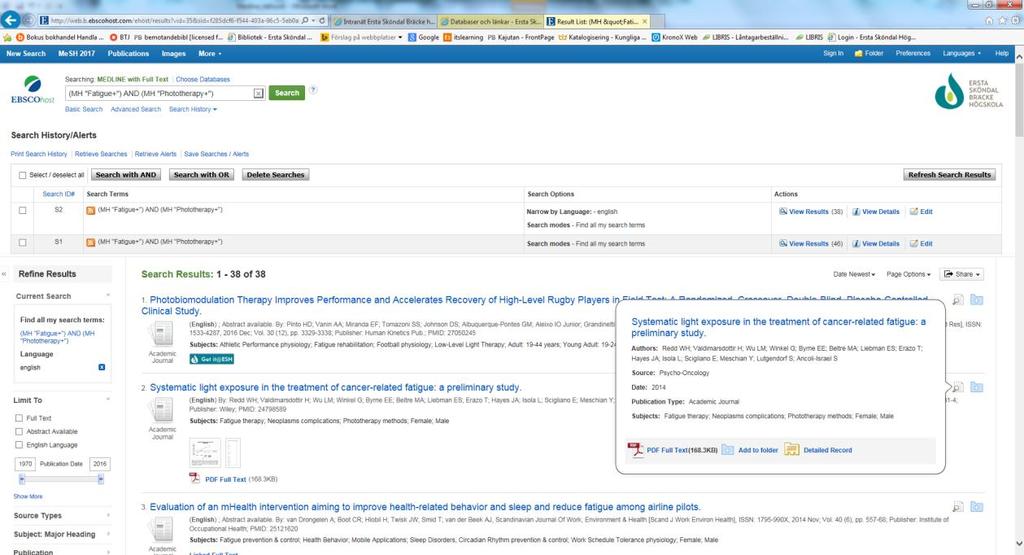The height and width of the screenshot is (555, 1024).
Task: Preview icon for airline pilots article
Action: click(x=957, y=507)
